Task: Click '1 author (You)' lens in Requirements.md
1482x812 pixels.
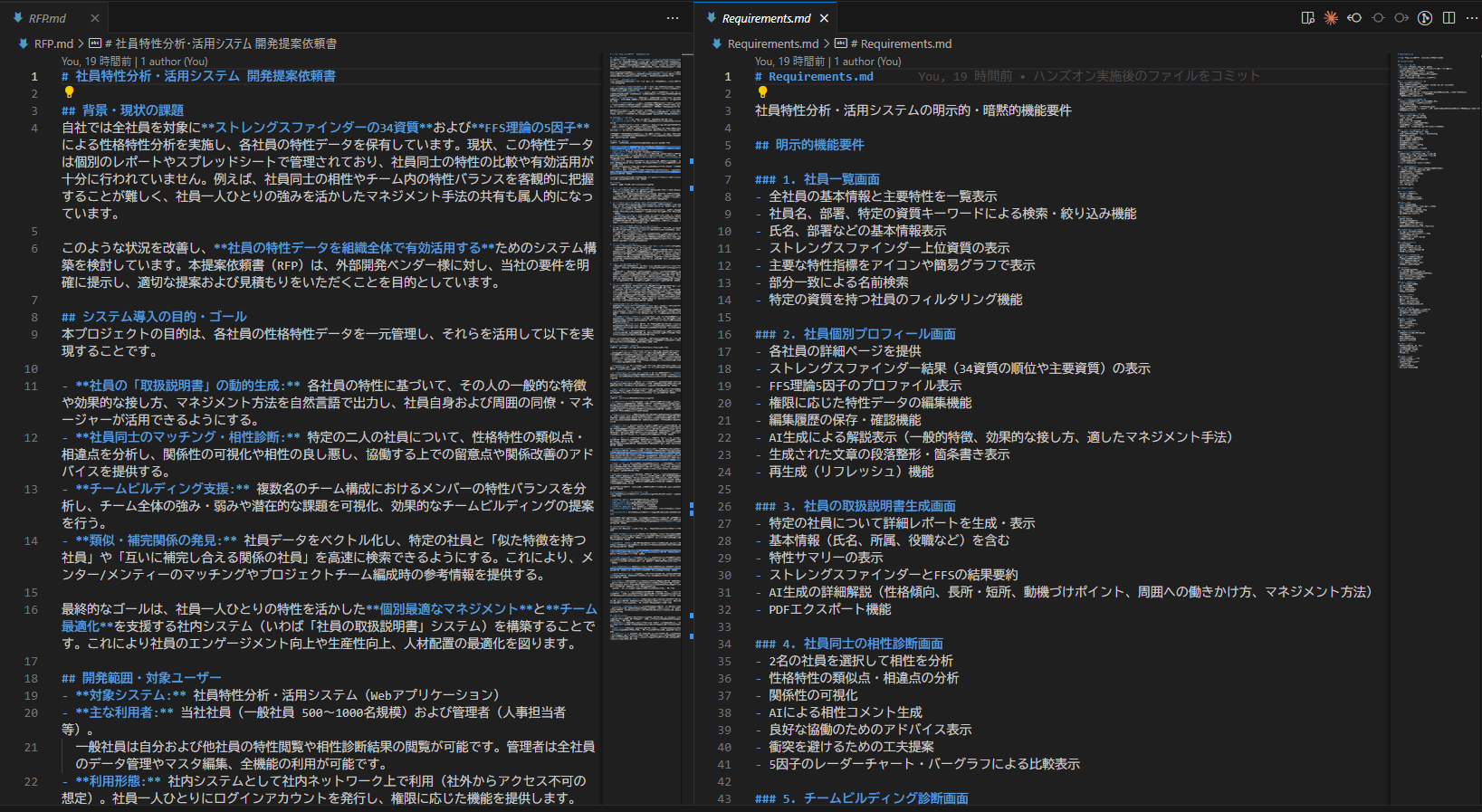Action: pyautogui.click(x=867, y=62)
